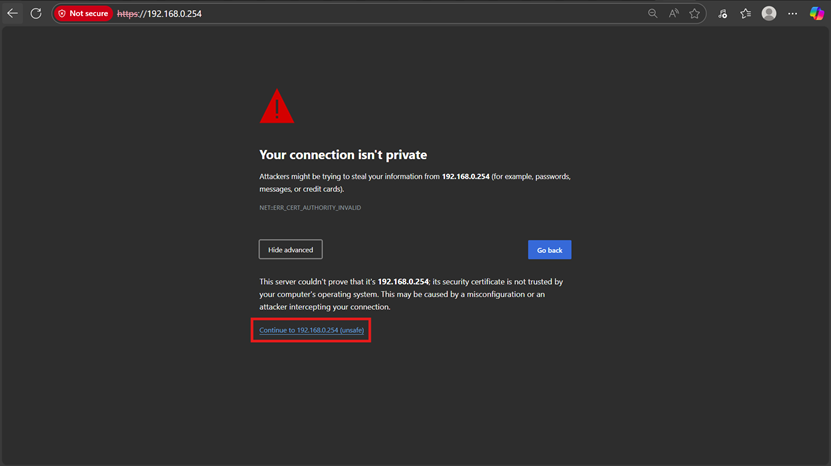Open the Copilot icon
This screenshot has height=466, width=831.
point(817,14)
